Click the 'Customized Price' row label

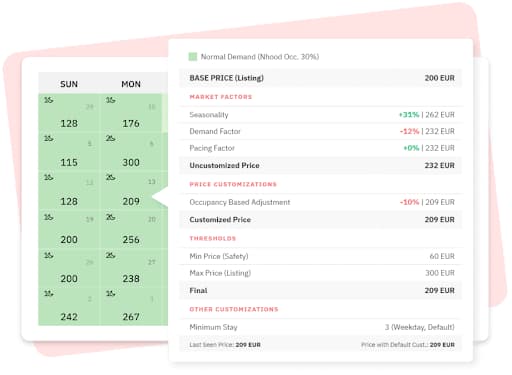coord(220,220)
